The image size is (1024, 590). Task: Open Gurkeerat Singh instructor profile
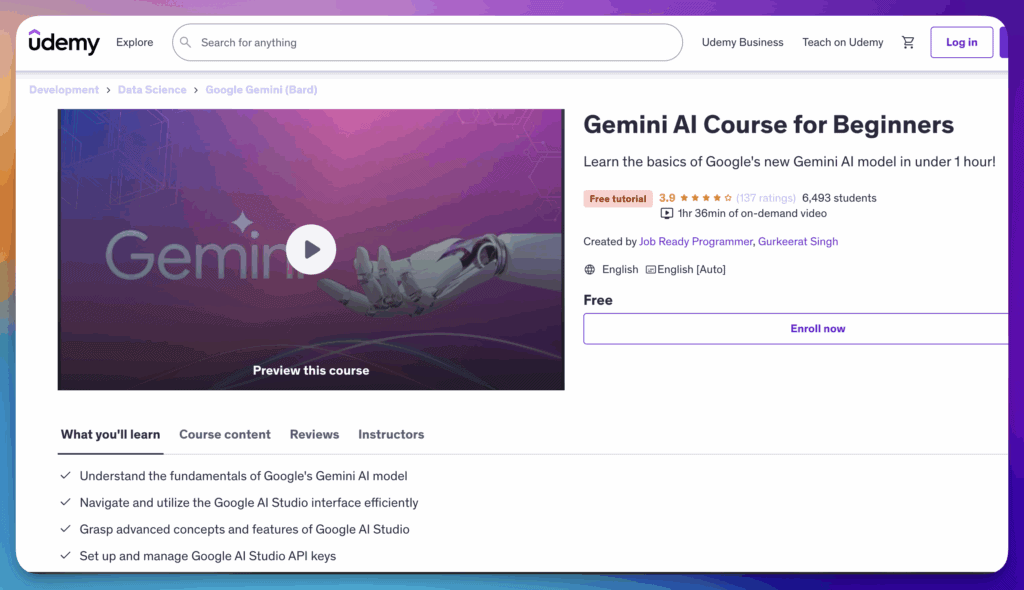point(798,242)
